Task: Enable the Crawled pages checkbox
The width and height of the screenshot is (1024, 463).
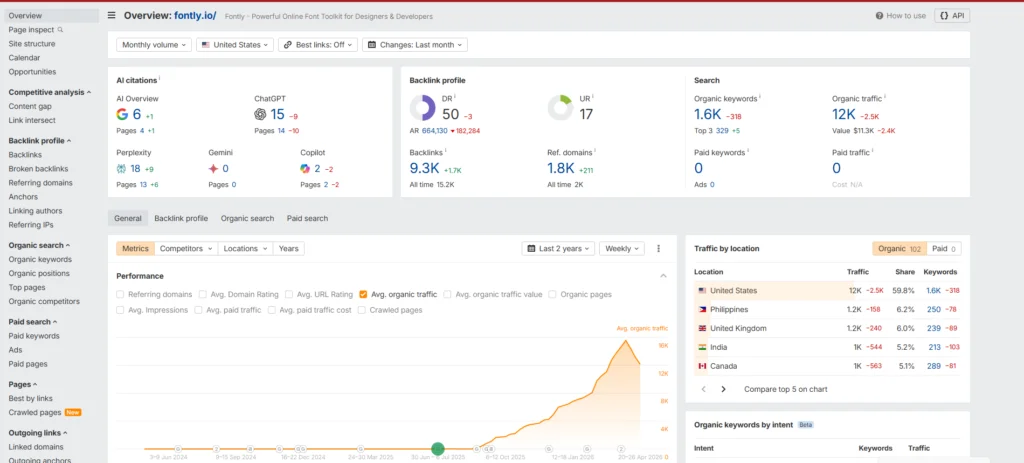Action: point(362,310)
